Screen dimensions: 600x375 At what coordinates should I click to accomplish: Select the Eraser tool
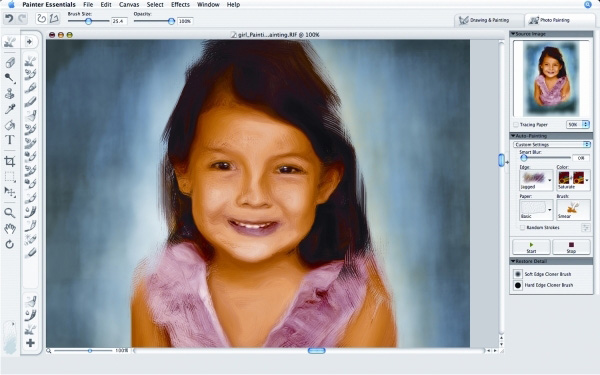pos(10,62)
